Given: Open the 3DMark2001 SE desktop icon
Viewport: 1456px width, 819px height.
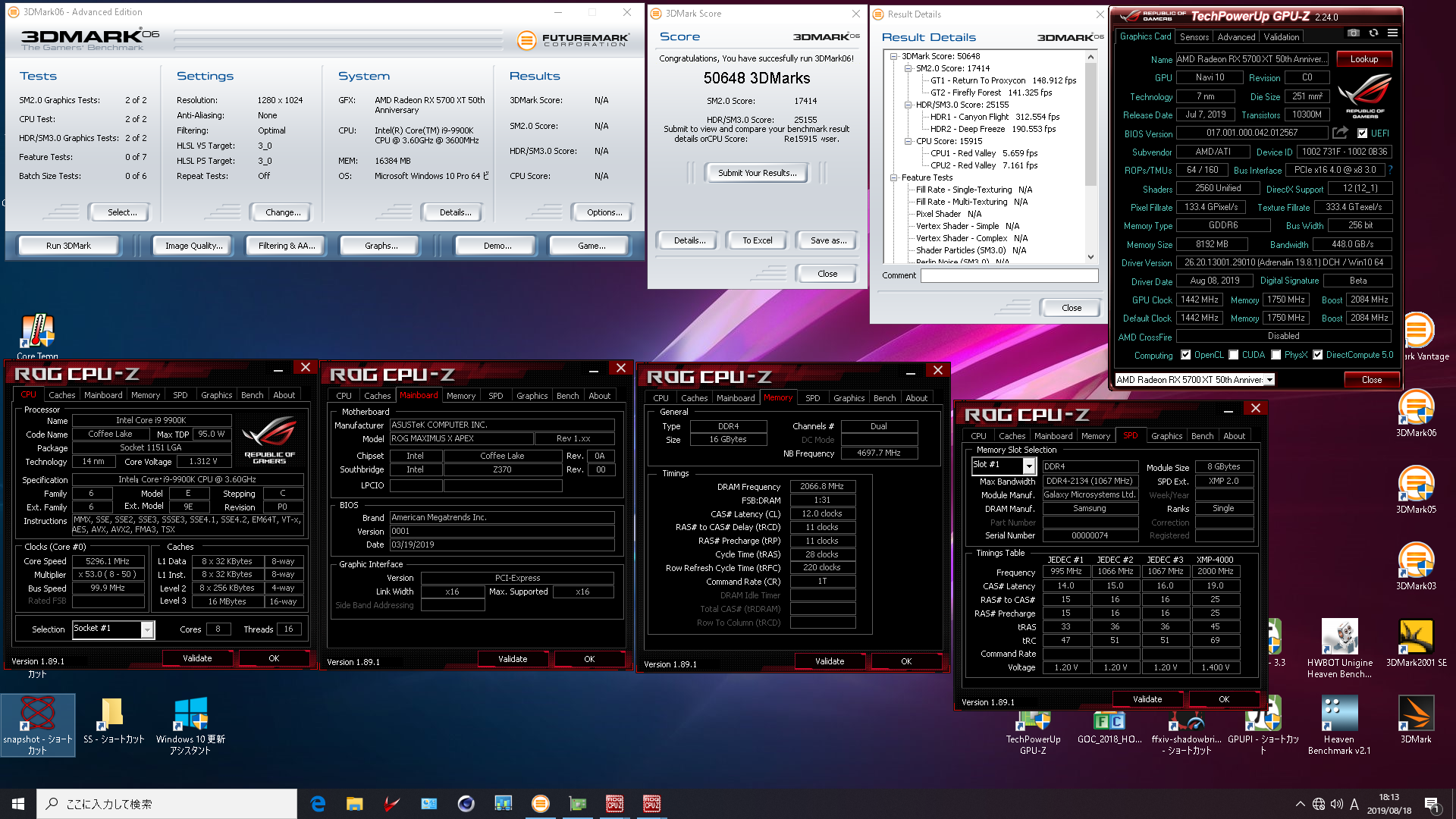Looking at the screenshot, I should point(1416,643).
